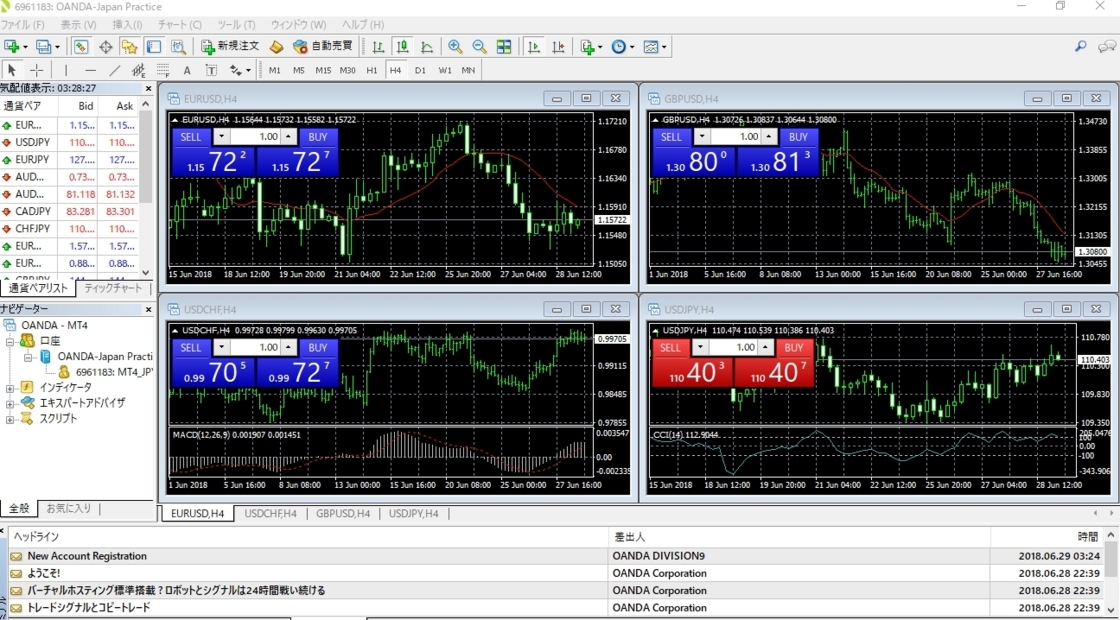The image size is (1120, 620).
Task: Select the equidistant channel tool
Action: (139, 70)
